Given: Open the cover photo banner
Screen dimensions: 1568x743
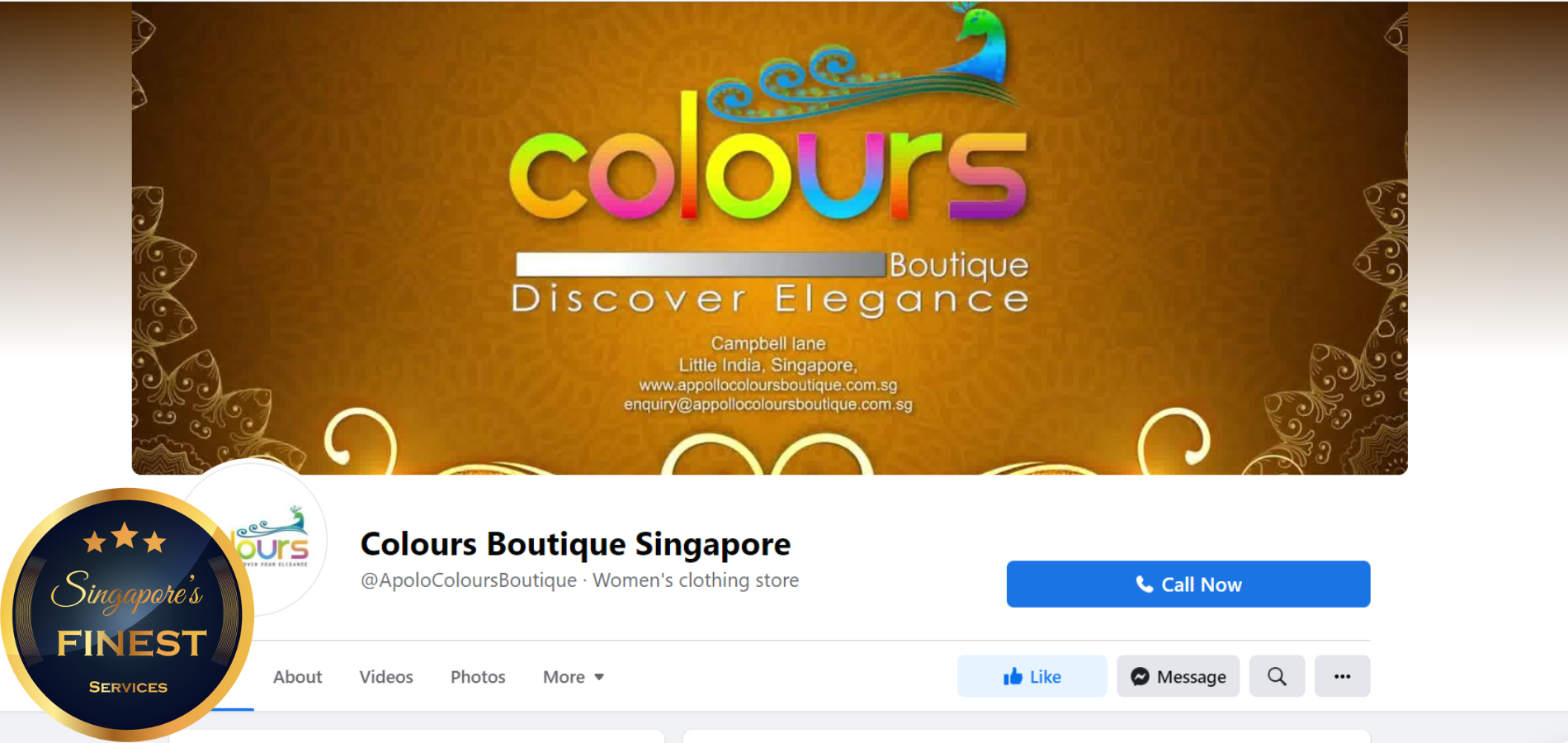Looking at the screenshot, I should (769, 238).
